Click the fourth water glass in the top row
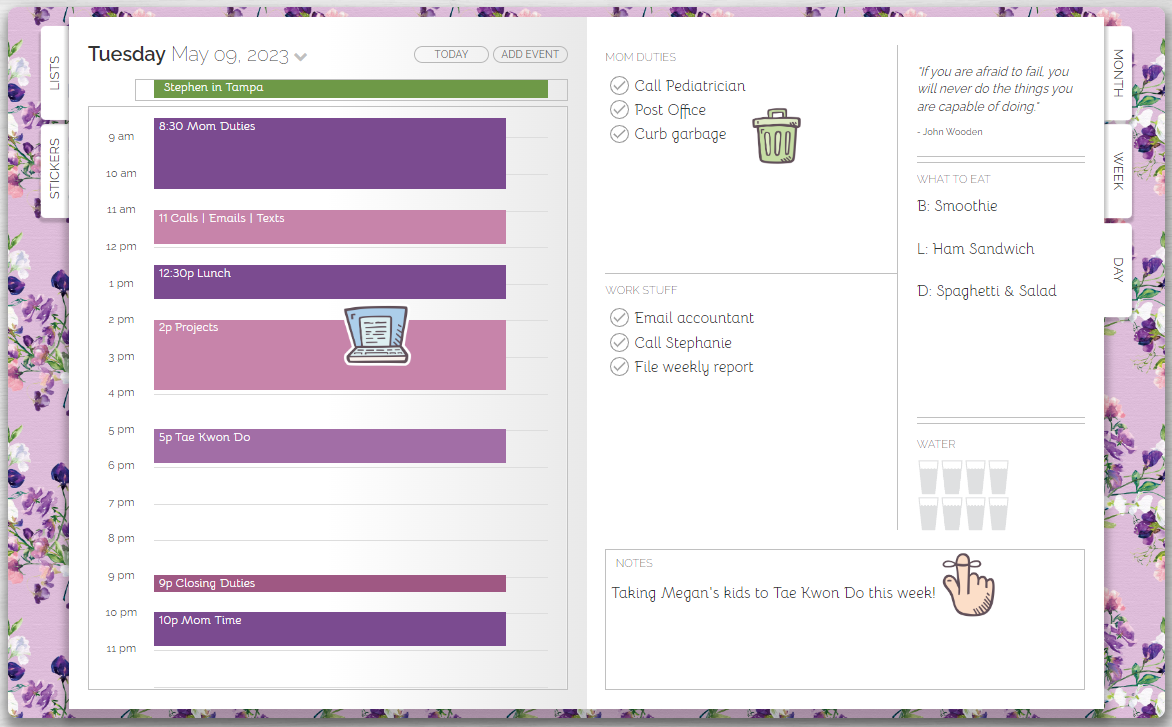 (998, 478)
